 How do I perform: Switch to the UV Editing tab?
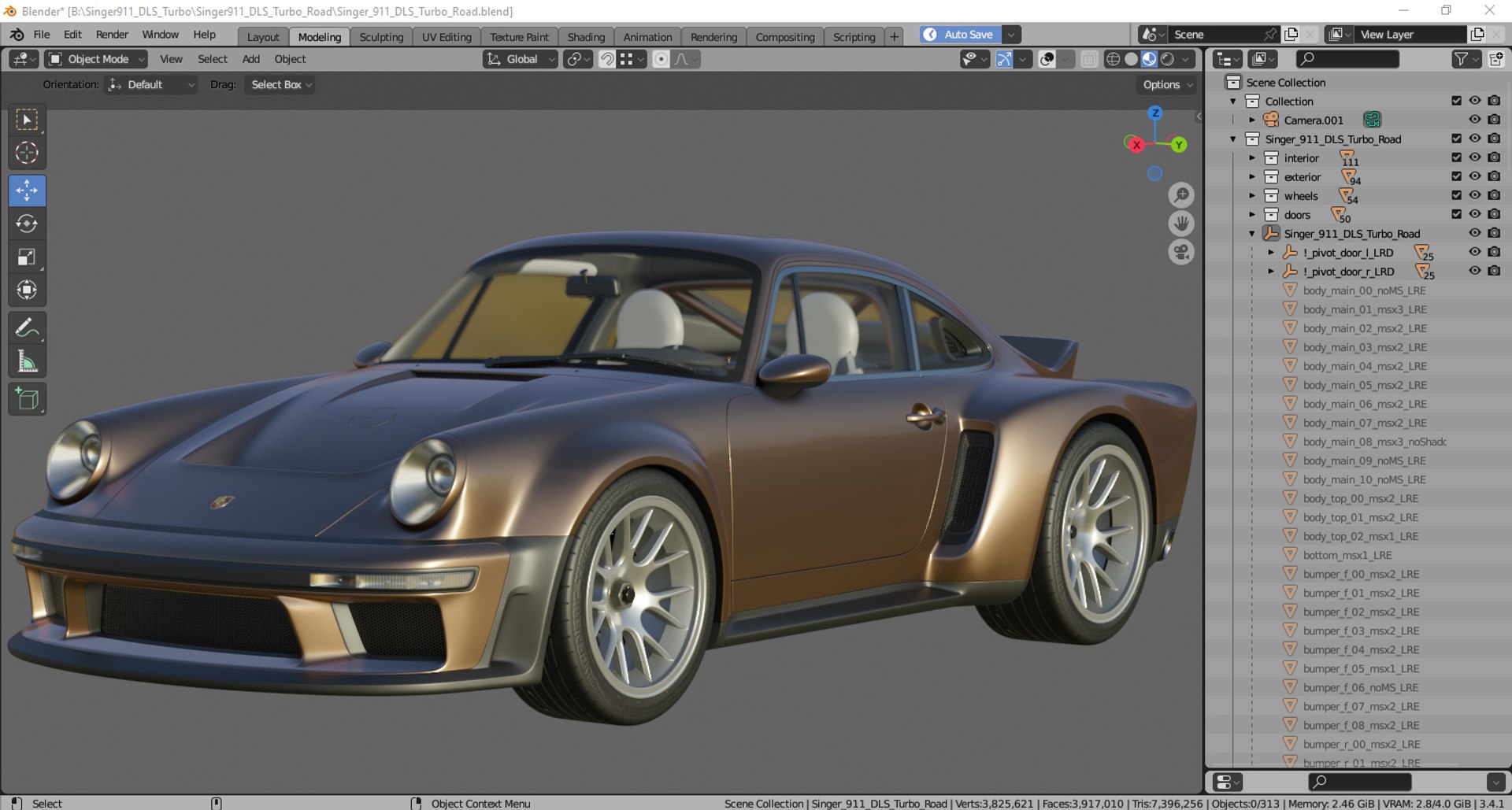(447, 37)
